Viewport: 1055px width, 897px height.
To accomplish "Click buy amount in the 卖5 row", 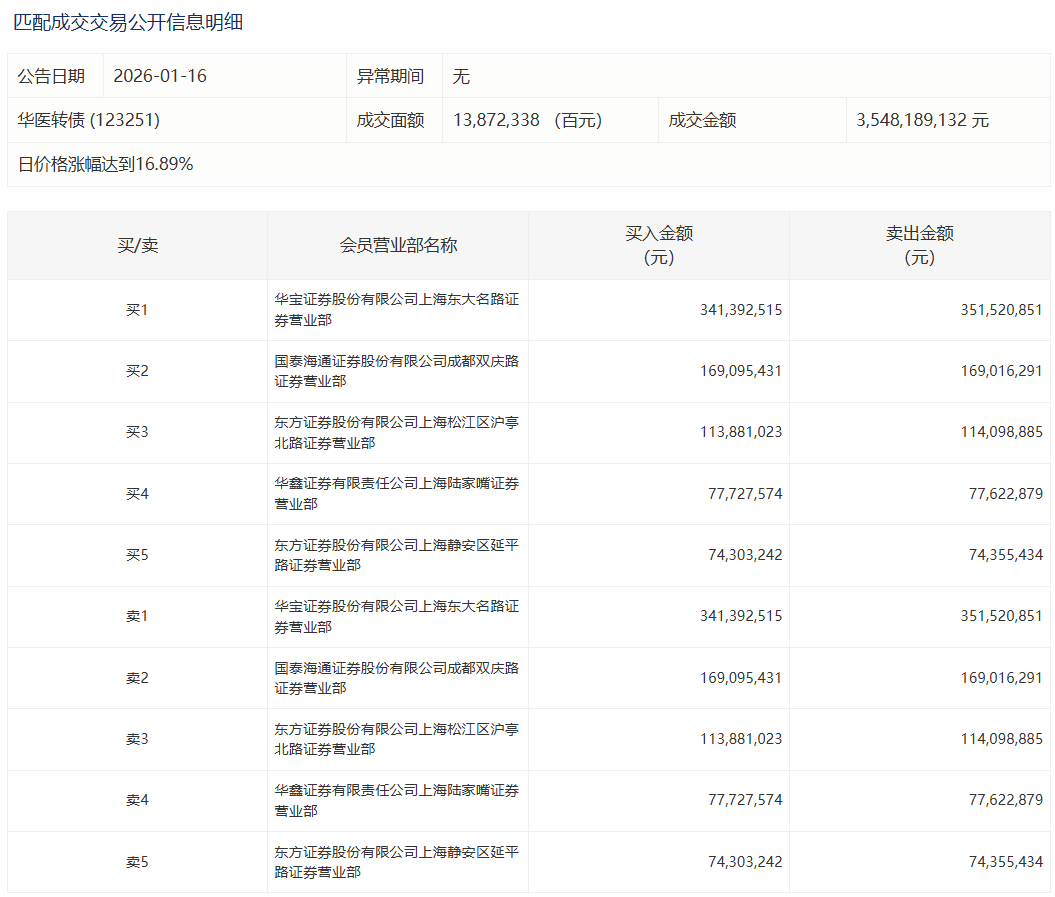I will [x=741, y=861].
